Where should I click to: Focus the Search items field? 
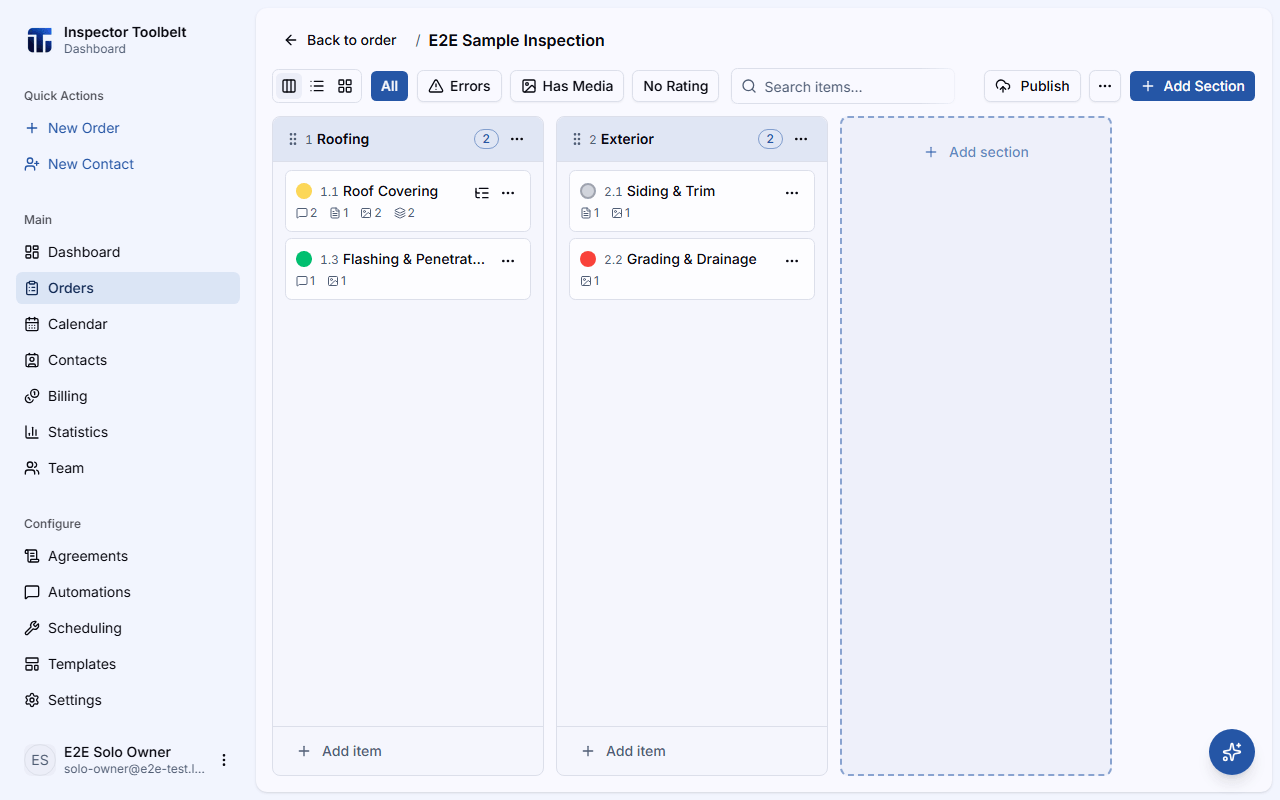843,86
